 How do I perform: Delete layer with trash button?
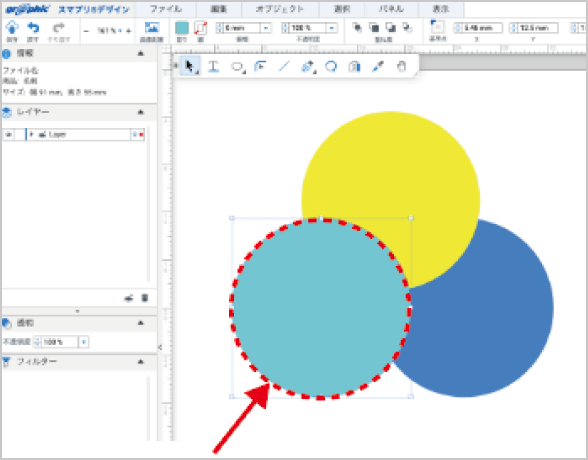coord(145,298)
